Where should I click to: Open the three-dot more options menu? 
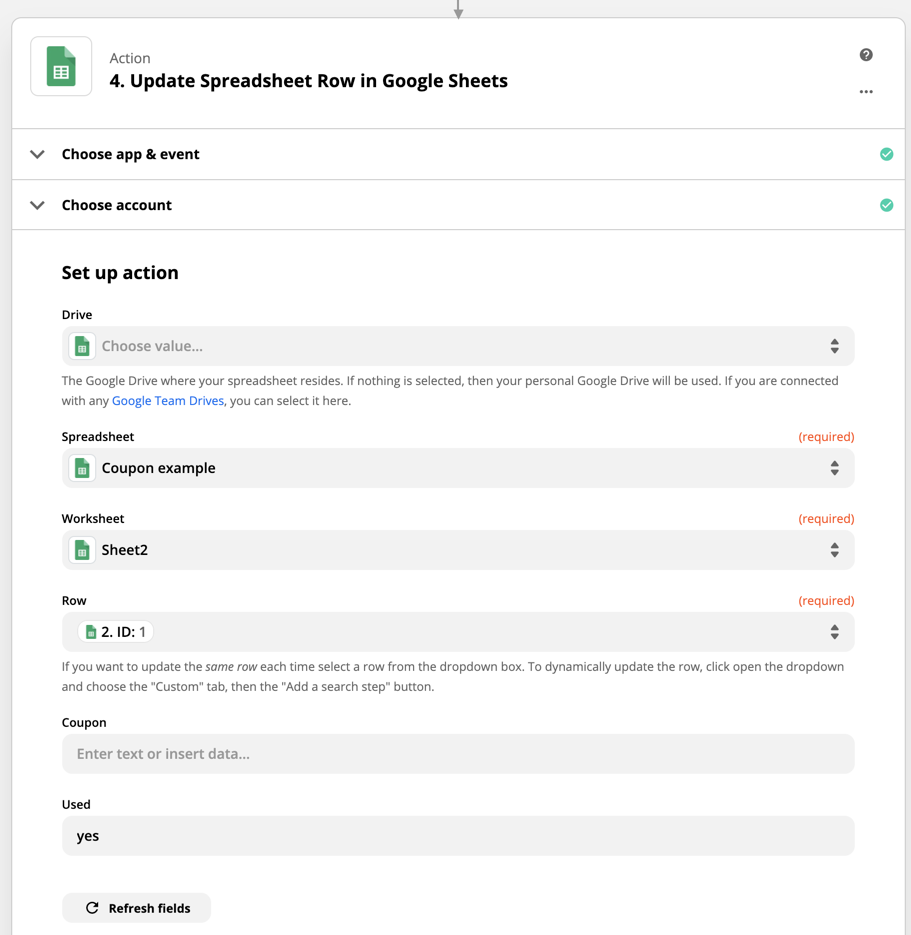click(x=866, y=92)
